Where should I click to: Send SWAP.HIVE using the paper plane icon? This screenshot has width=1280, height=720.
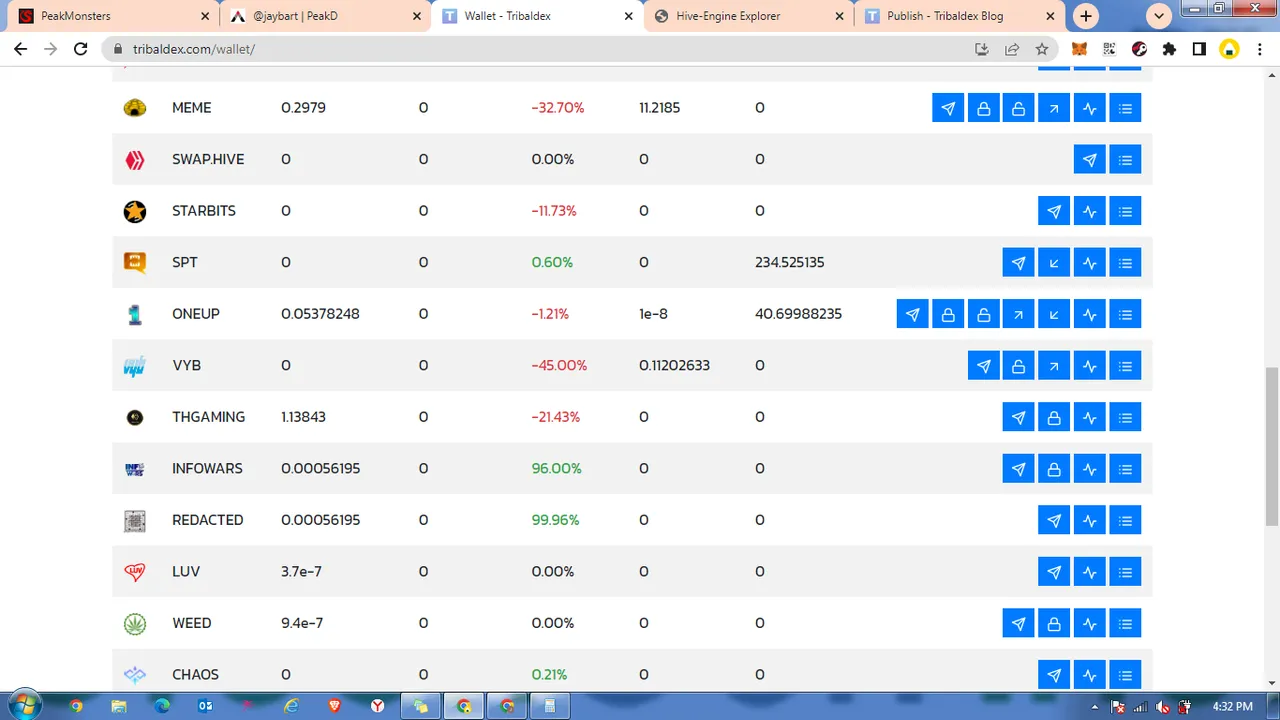[1090, 160]
